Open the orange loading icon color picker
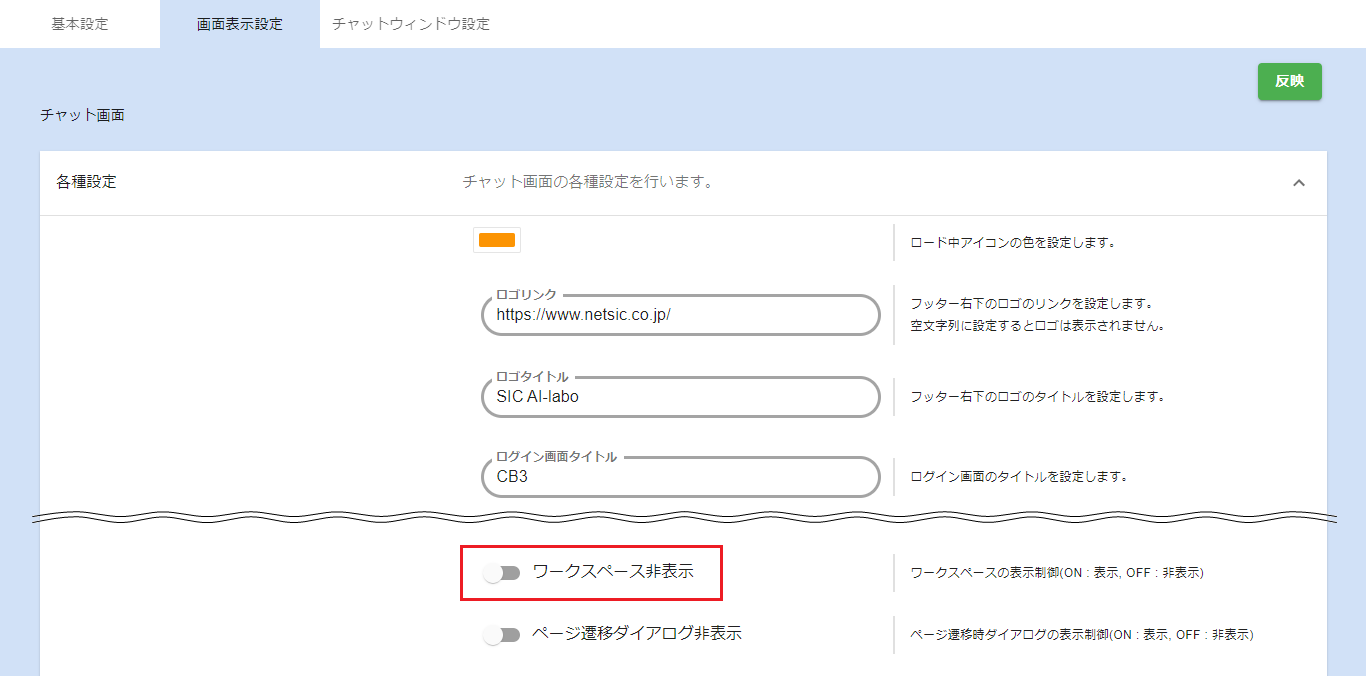Image resolution: width=1366 pixels, height=676 pixels. (x=497, y=240)
